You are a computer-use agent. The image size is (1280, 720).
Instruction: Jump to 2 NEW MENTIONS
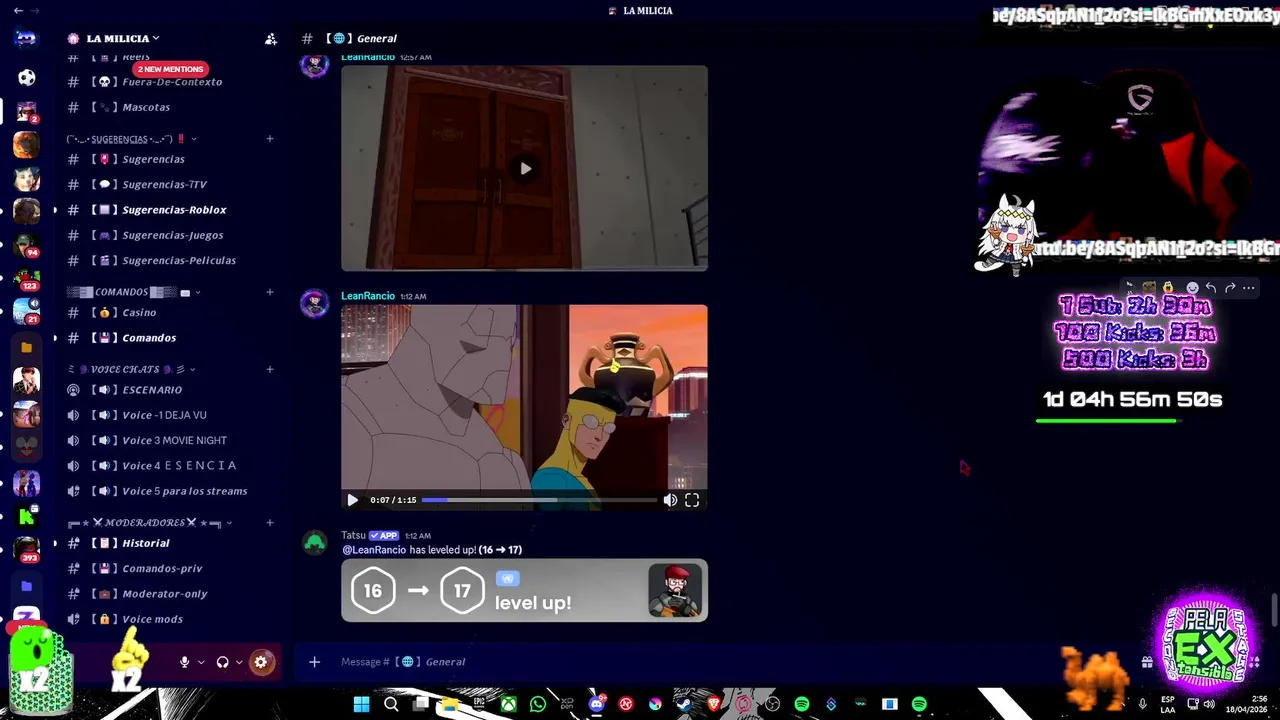[171, 69]
